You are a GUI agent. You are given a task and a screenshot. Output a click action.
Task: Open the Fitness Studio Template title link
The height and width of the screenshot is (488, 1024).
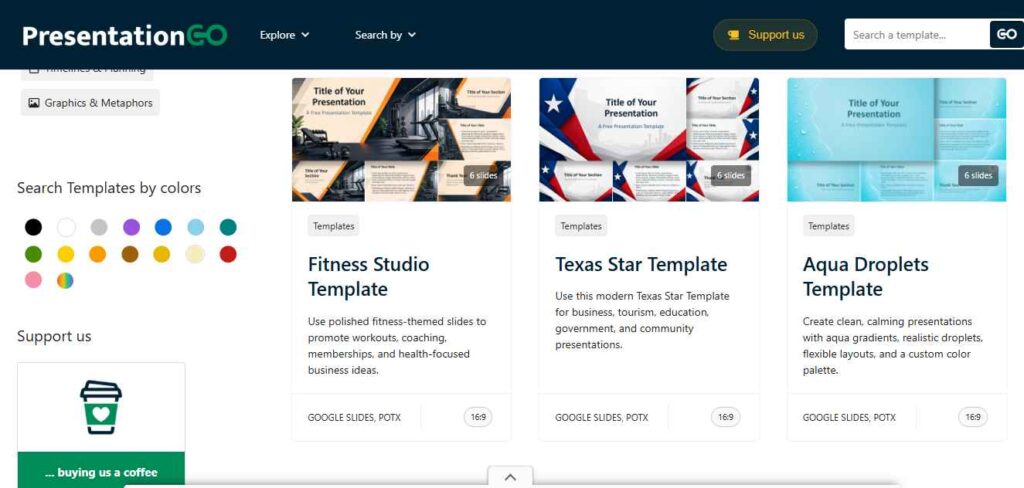tap(368, 276)
